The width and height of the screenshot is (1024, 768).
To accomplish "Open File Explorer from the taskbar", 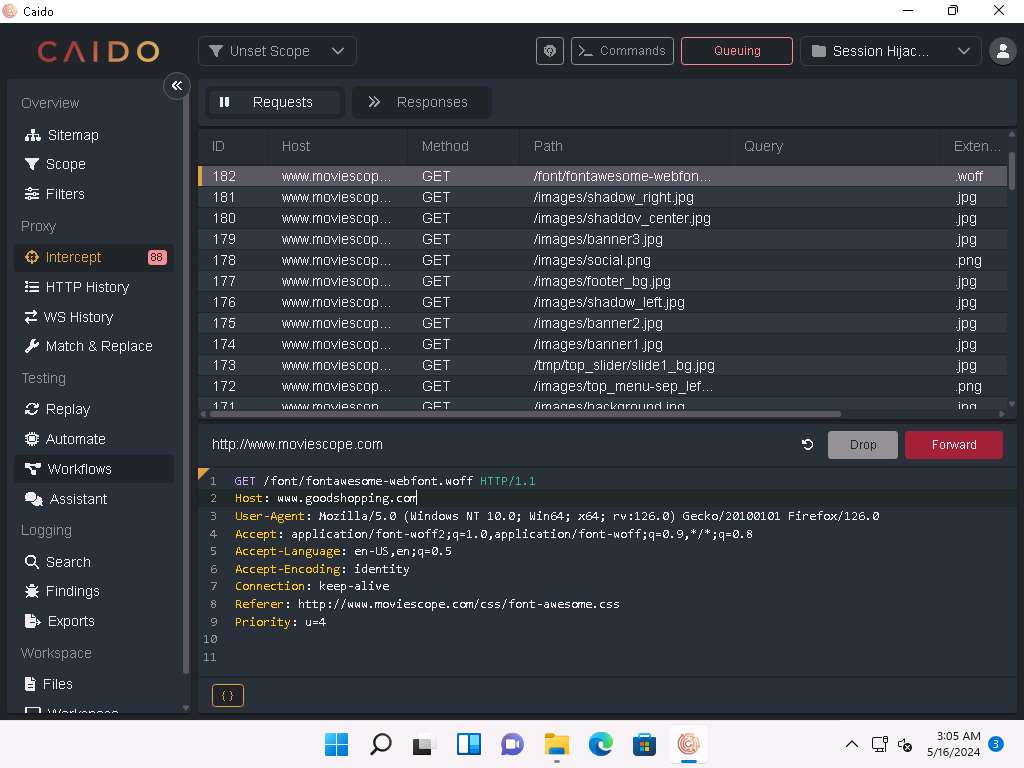I will [556, 744].
